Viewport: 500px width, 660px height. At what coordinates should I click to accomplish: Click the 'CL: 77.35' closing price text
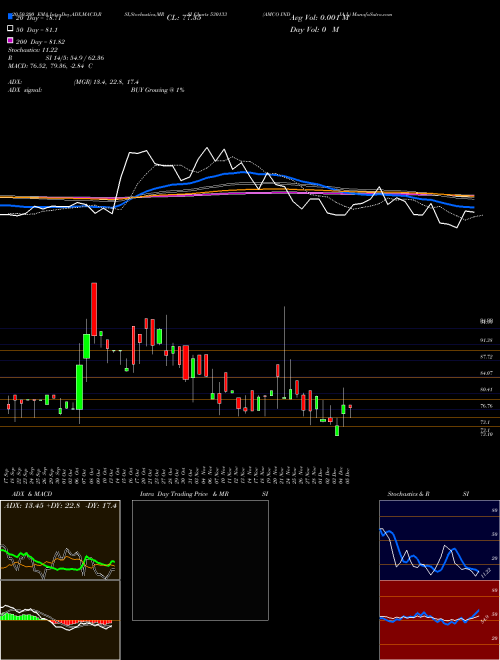184,18
